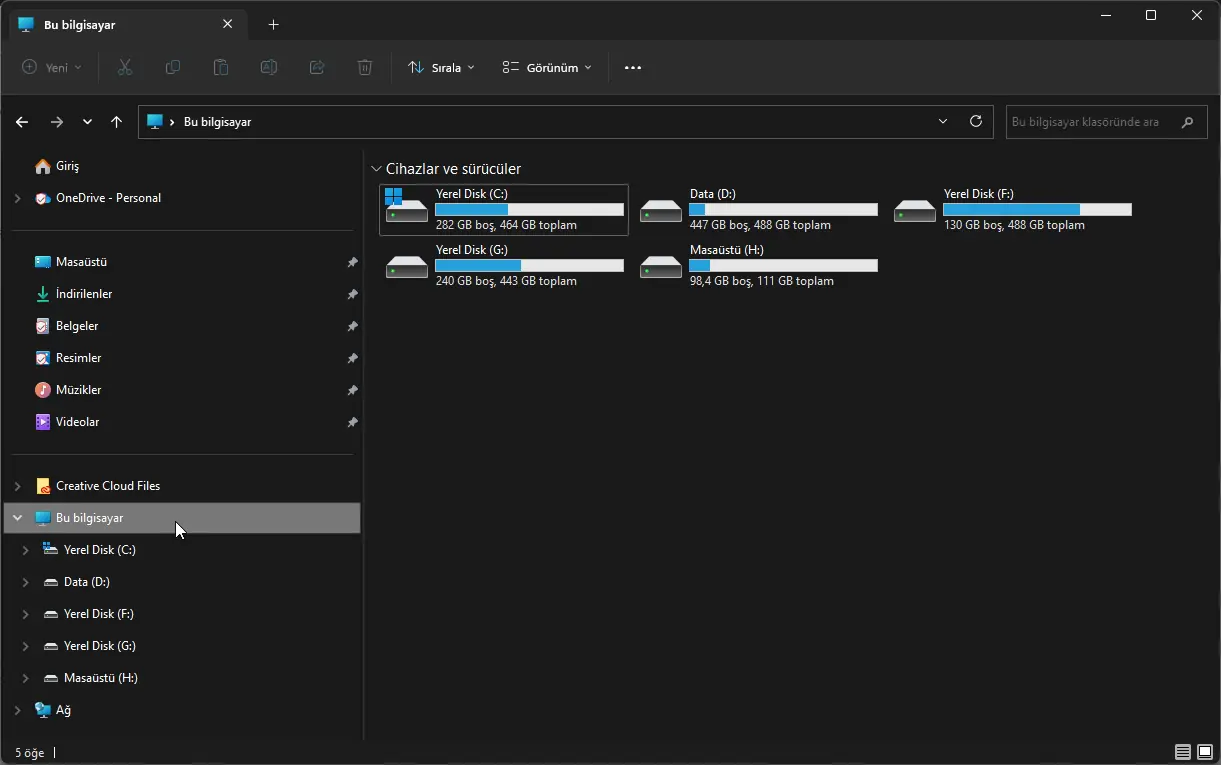Screen dimensions: 1221x765
Task: Collapse the Cihazlar ve sürücüler section
Action: click(x=377, y=168)
